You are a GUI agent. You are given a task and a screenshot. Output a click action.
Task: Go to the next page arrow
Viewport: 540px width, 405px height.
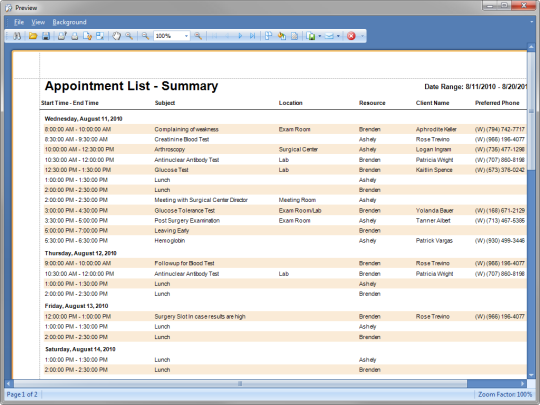240,36
